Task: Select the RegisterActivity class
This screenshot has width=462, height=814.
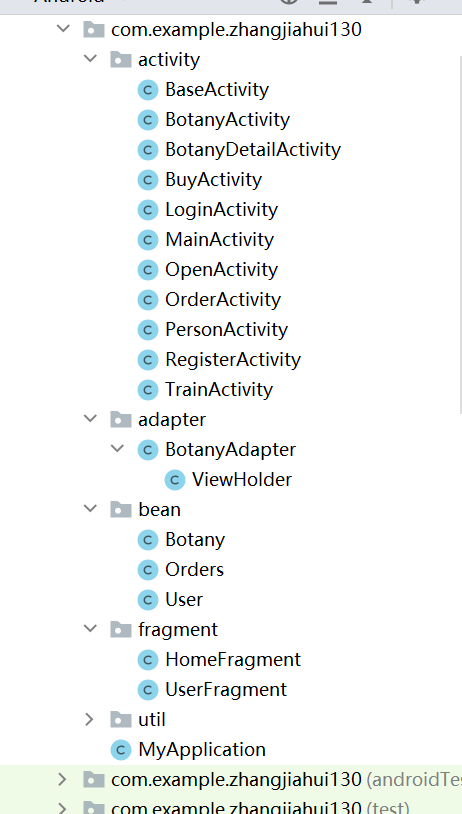Action: click(x=233, y=360)
